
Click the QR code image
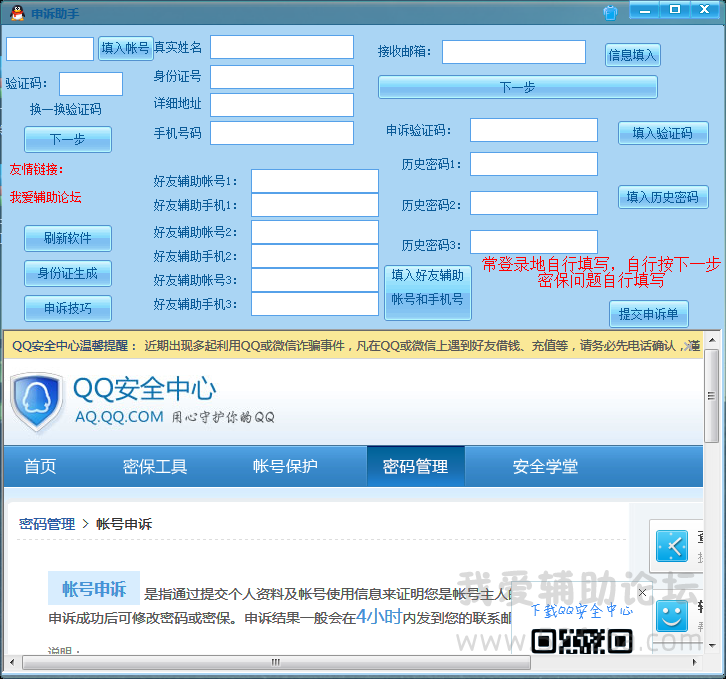pyautogui.click(x=582, y=641)
